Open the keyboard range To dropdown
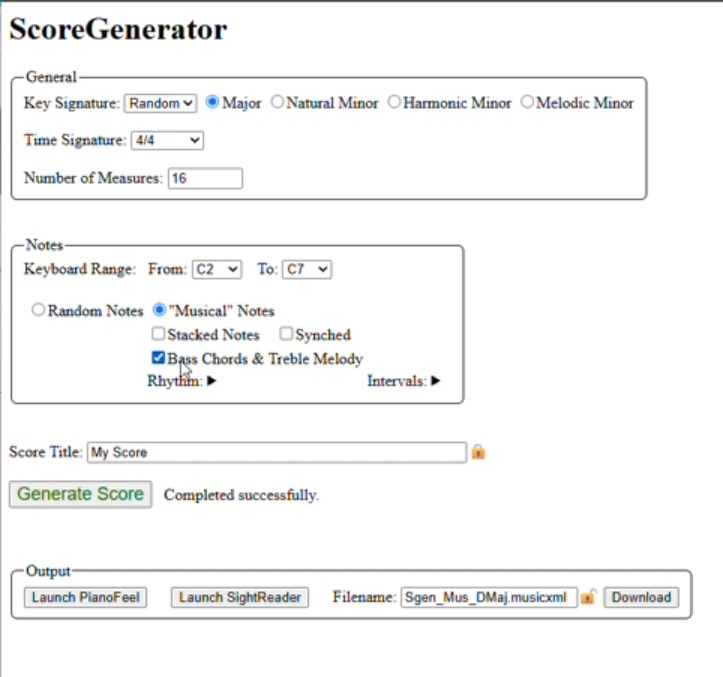 coord(307,269)
